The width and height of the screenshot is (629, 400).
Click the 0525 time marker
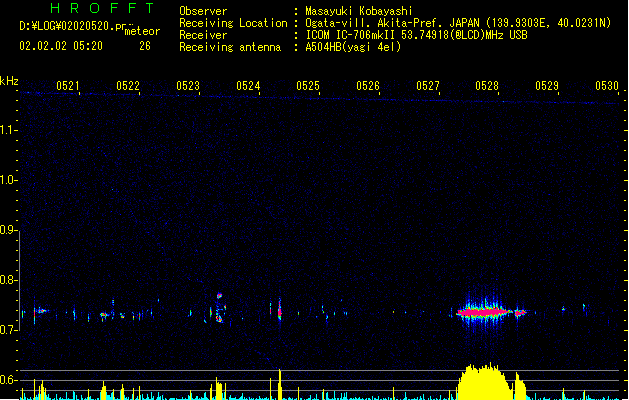click(x=308, y=86)
